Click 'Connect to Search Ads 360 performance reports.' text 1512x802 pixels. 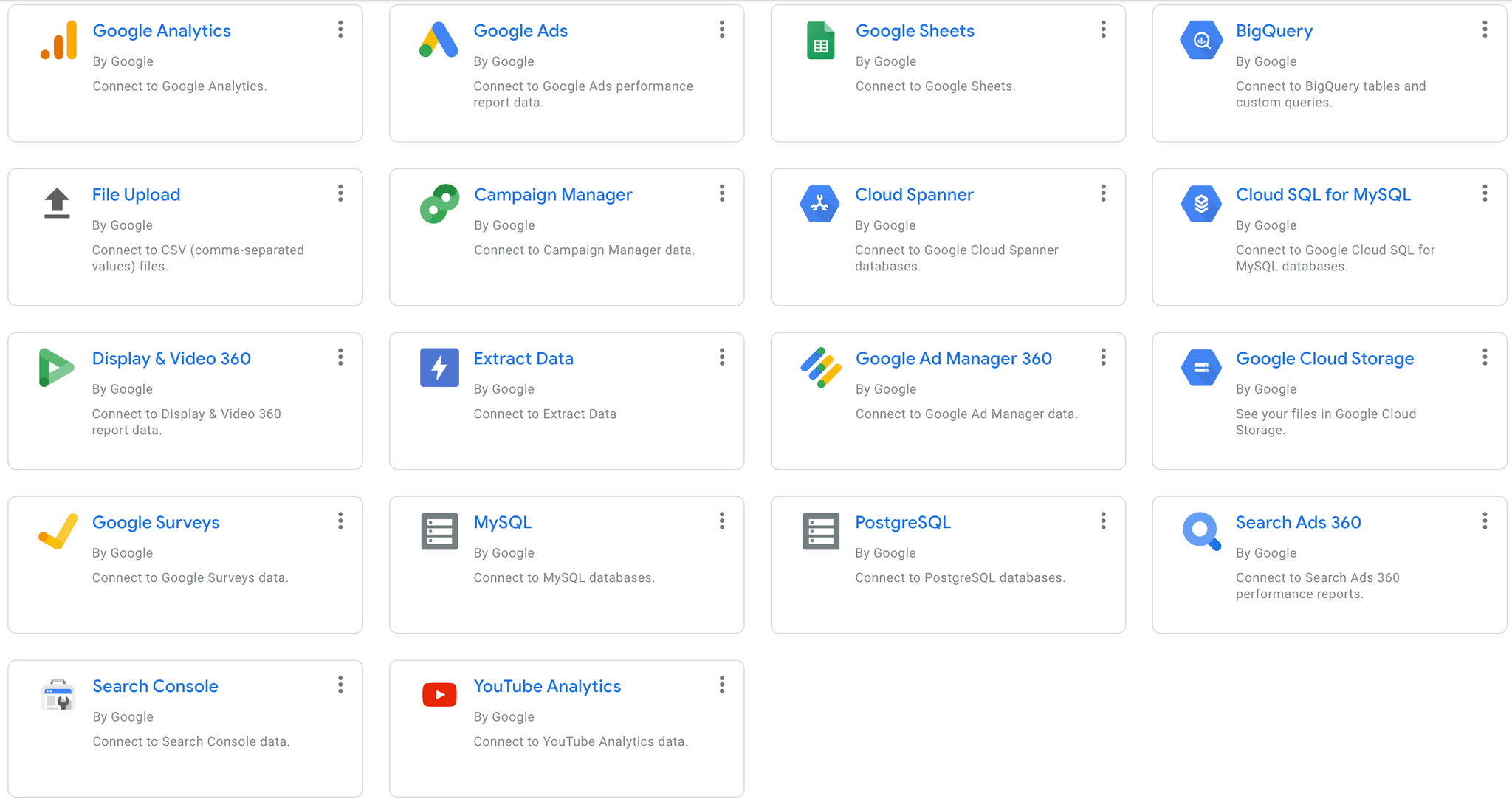click(x=1318, y=586)
